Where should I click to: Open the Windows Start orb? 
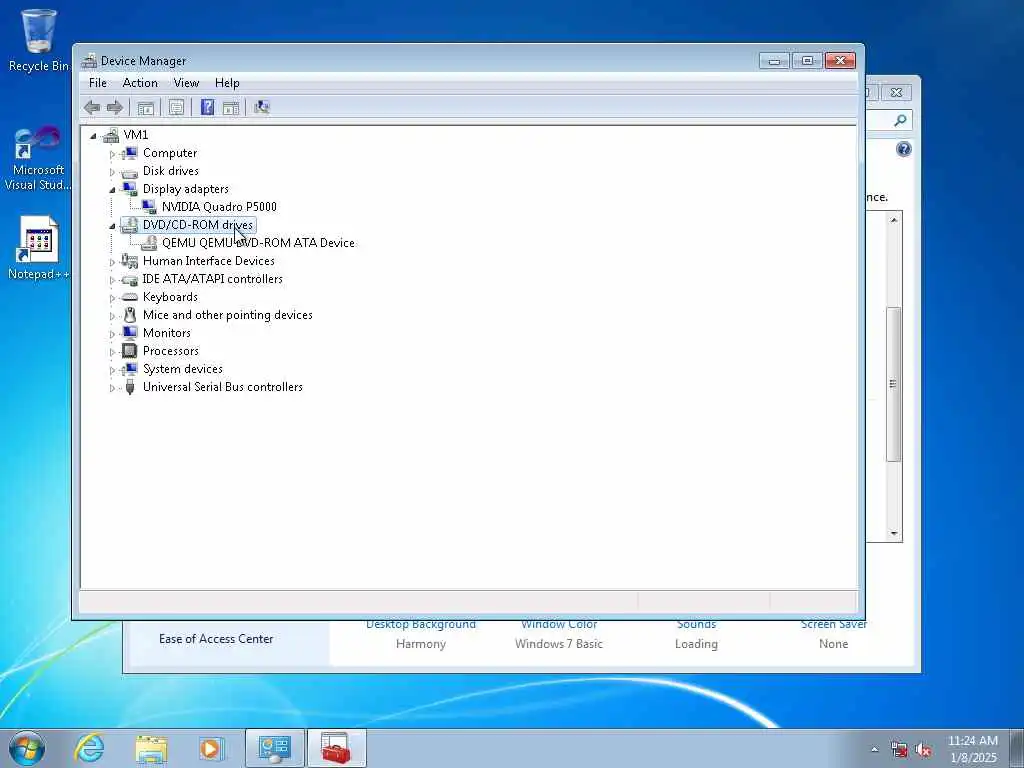[x=27, y=748]
